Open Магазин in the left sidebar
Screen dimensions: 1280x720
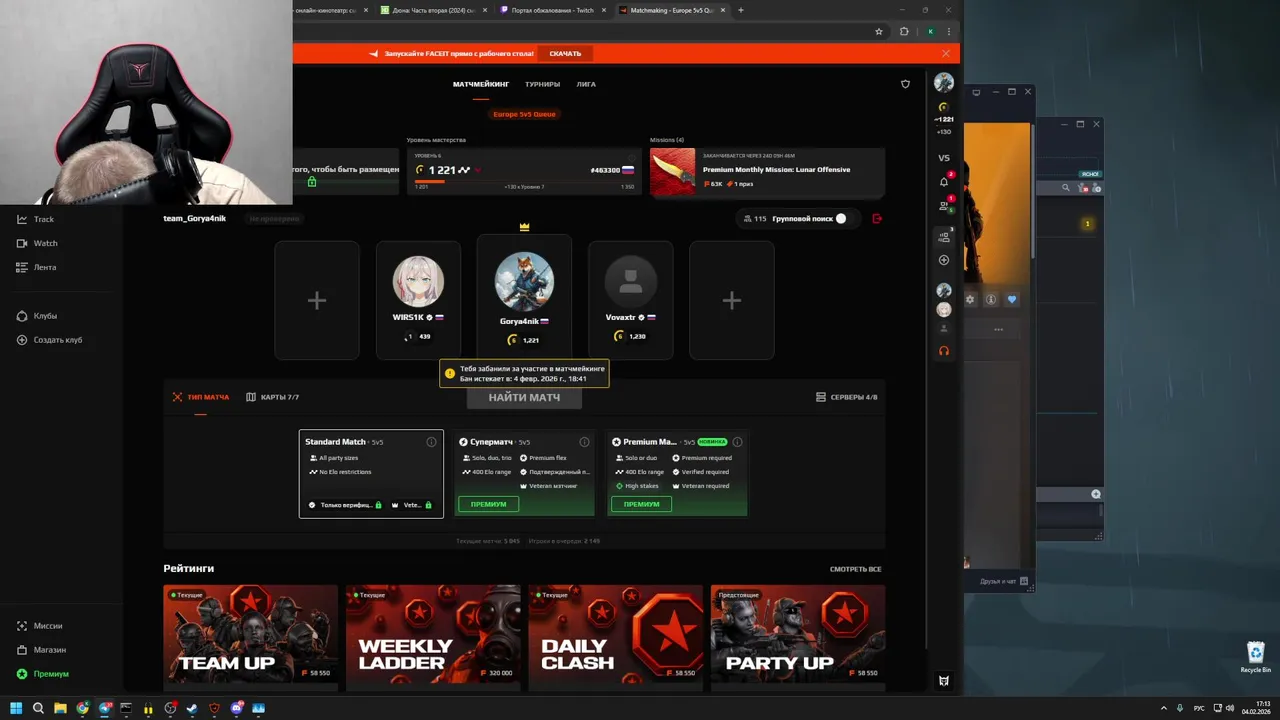tap(42, 650)
